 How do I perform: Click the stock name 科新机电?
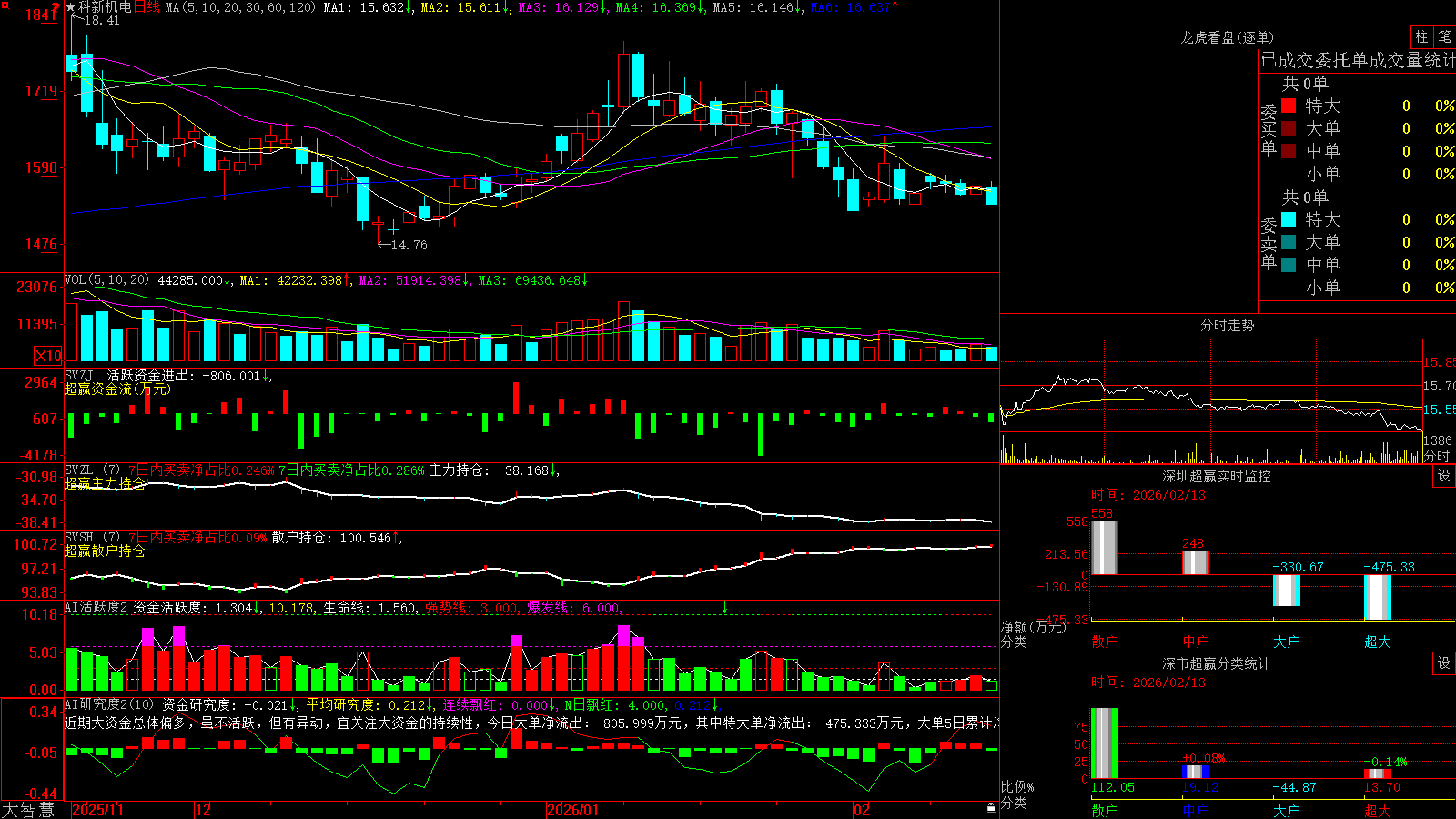pyautogui.click(x=105, y=7)
